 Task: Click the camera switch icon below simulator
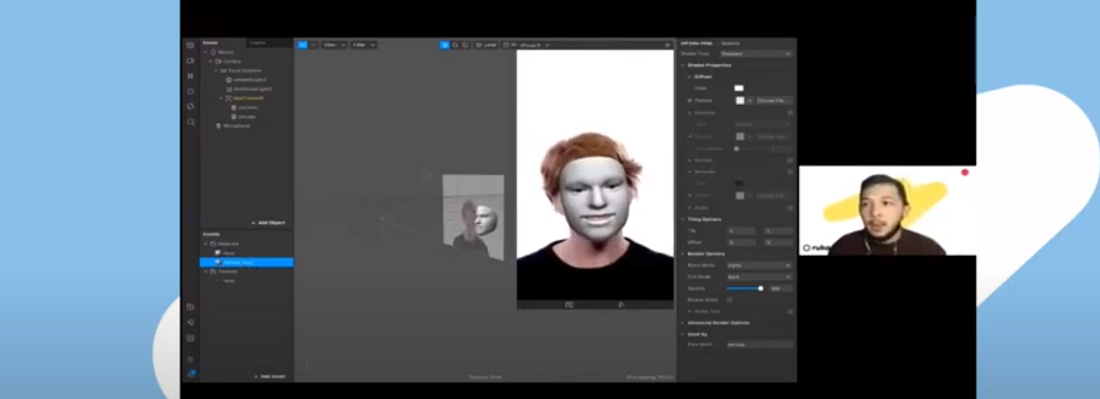(x=569, y=305)
